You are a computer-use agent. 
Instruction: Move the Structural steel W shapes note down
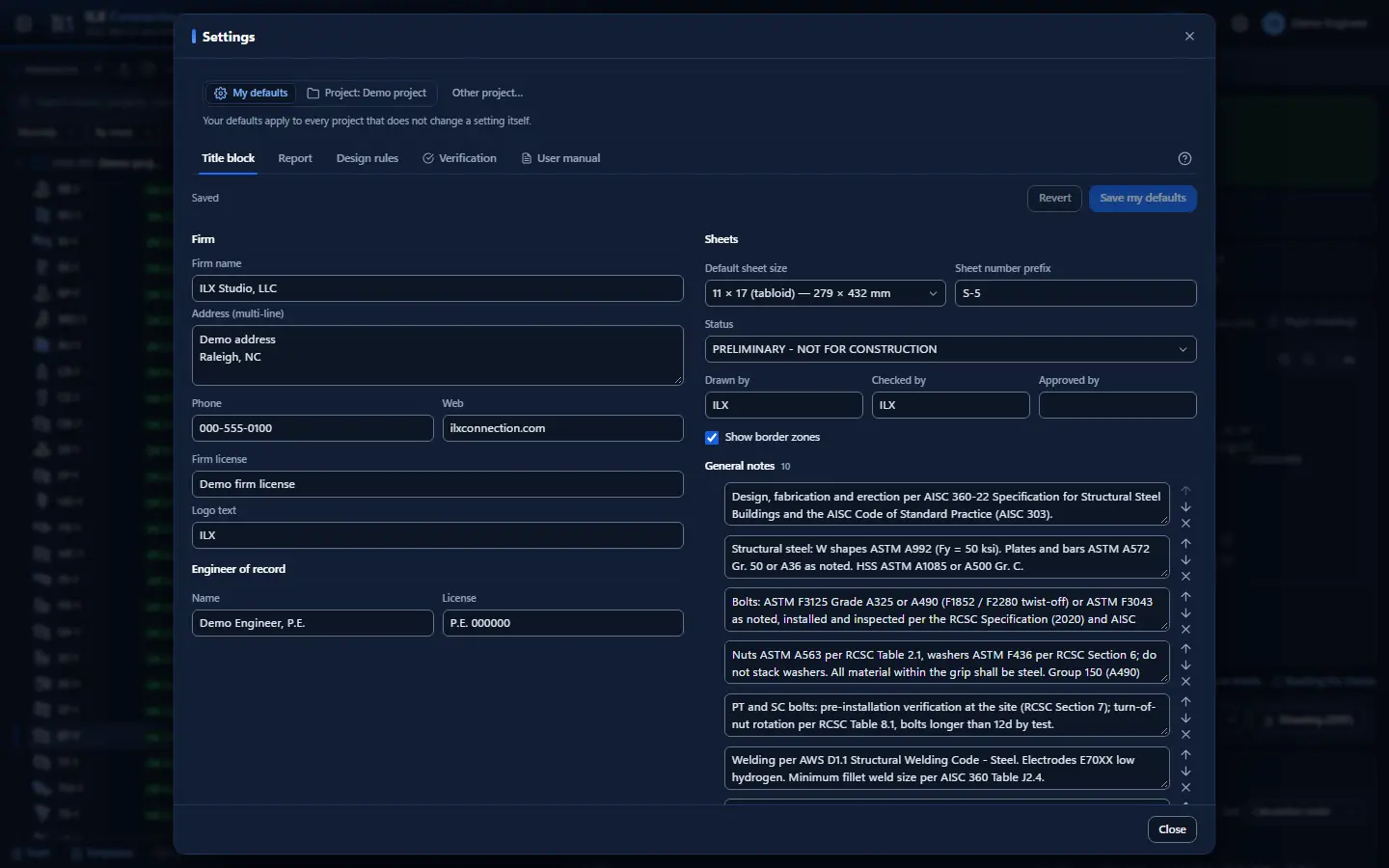1186,560
